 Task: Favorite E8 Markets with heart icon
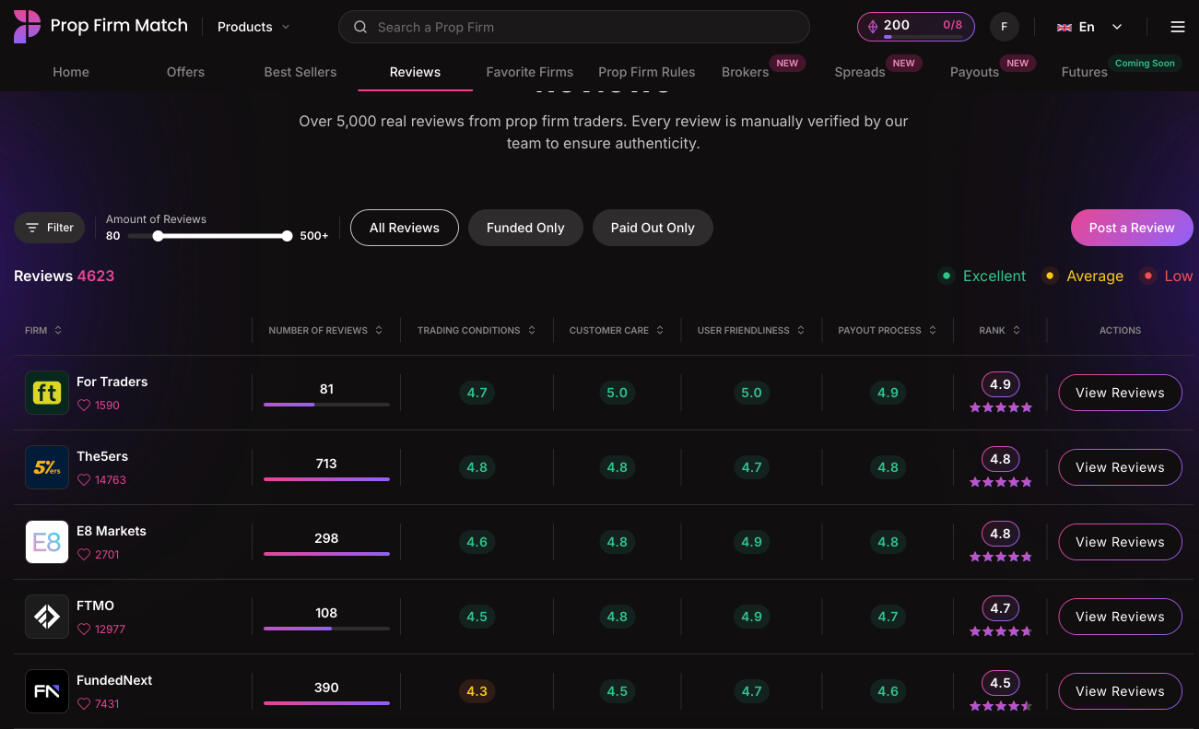(x=84, y=555)
